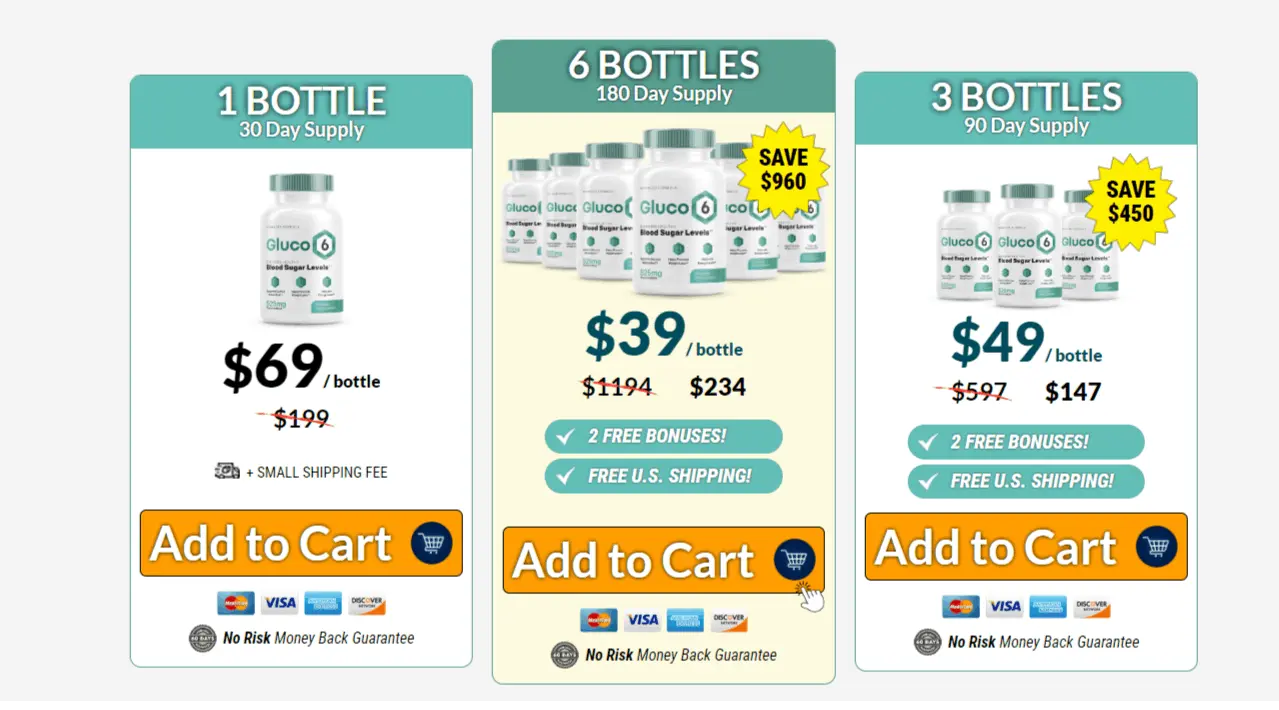Click the cart icon in the 3 Bottles card
Viewport: 1279px width, 710px height.
(x=1157, y=547)
